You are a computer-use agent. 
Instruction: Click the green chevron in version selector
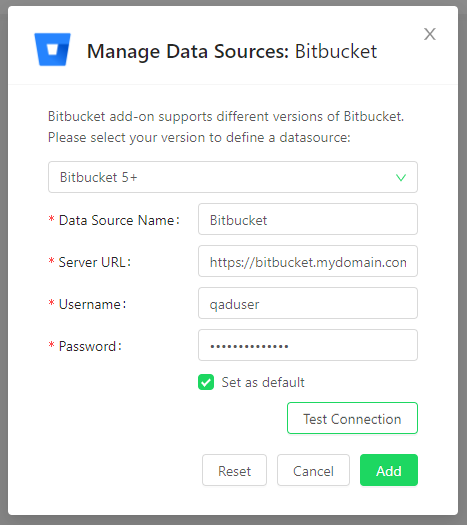(x=401, y=177)
